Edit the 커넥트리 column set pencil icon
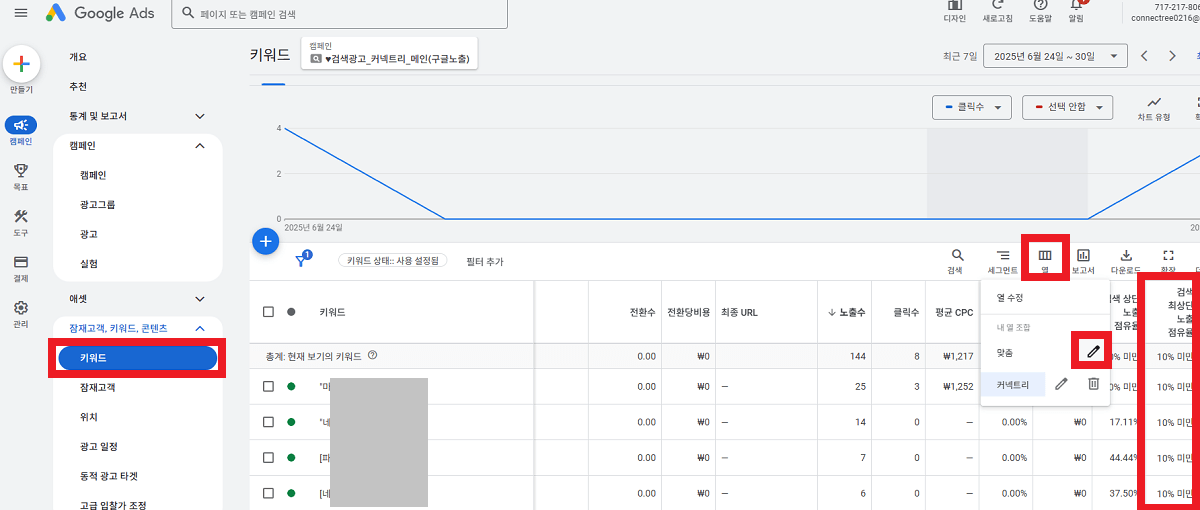This screenshot has height=510, width=1200. pos(1062,384)
